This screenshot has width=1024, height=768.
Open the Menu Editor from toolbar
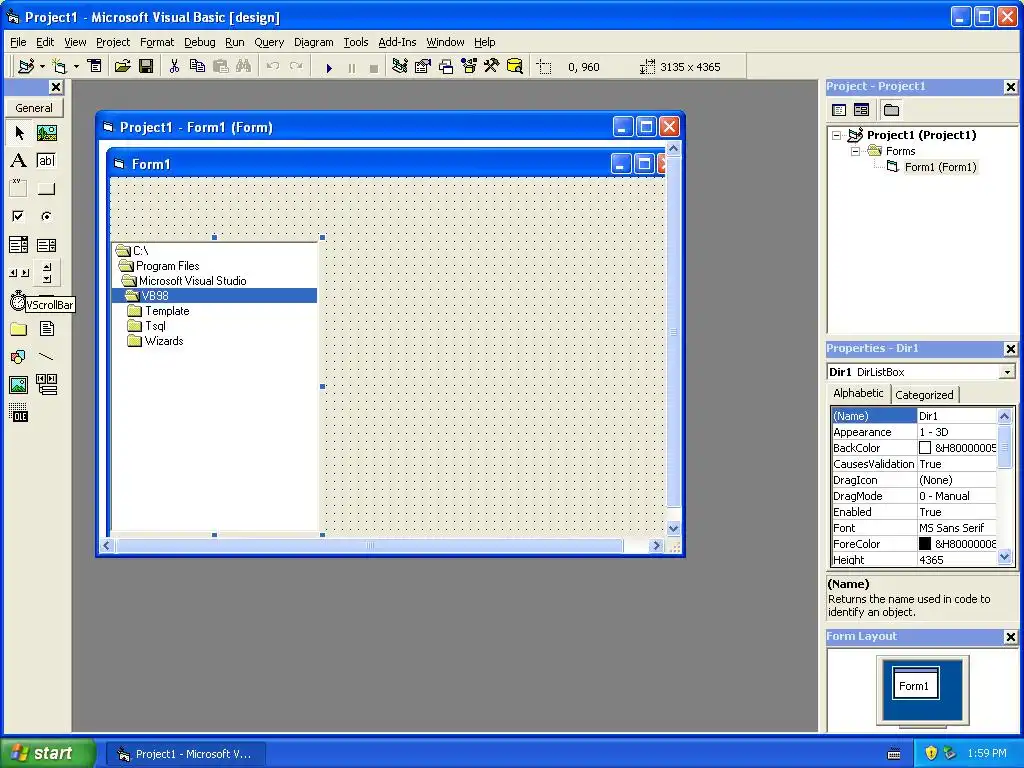tap(95, 66)
